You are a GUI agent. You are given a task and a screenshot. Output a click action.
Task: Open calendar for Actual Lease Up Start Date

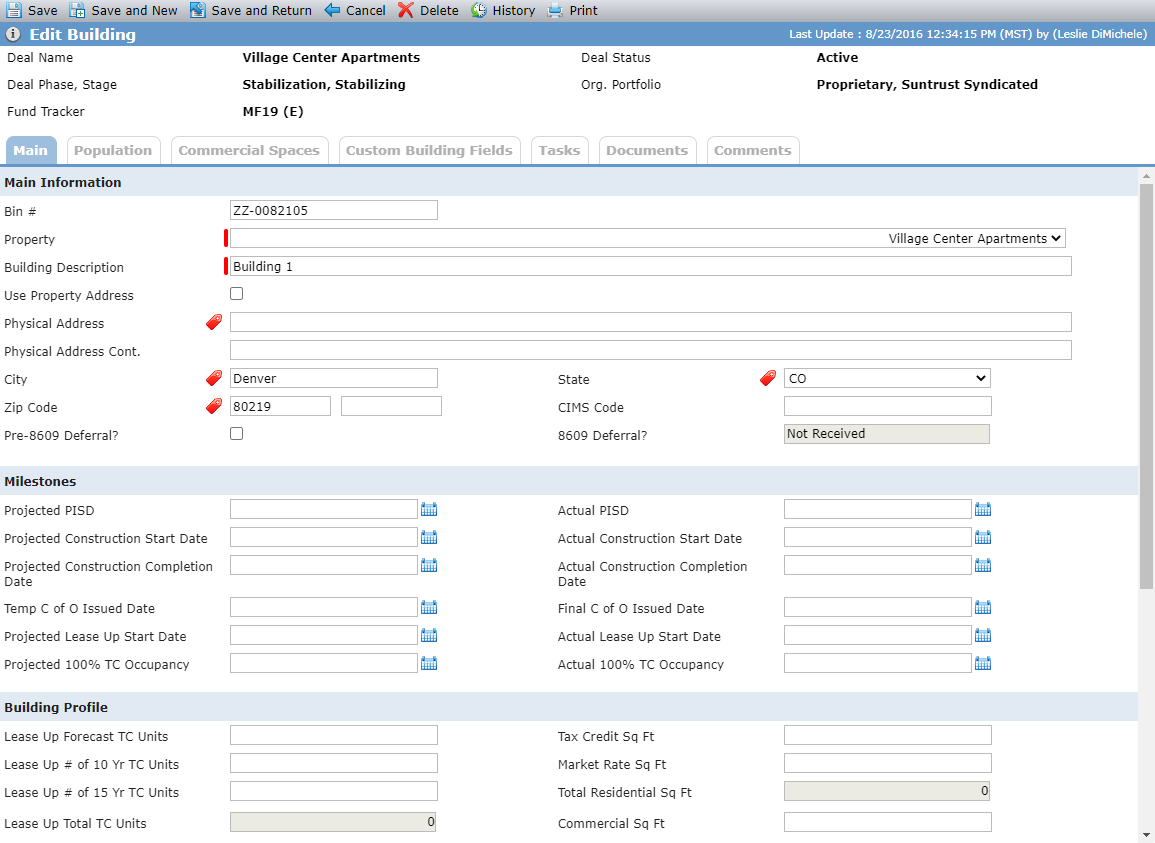983,635
